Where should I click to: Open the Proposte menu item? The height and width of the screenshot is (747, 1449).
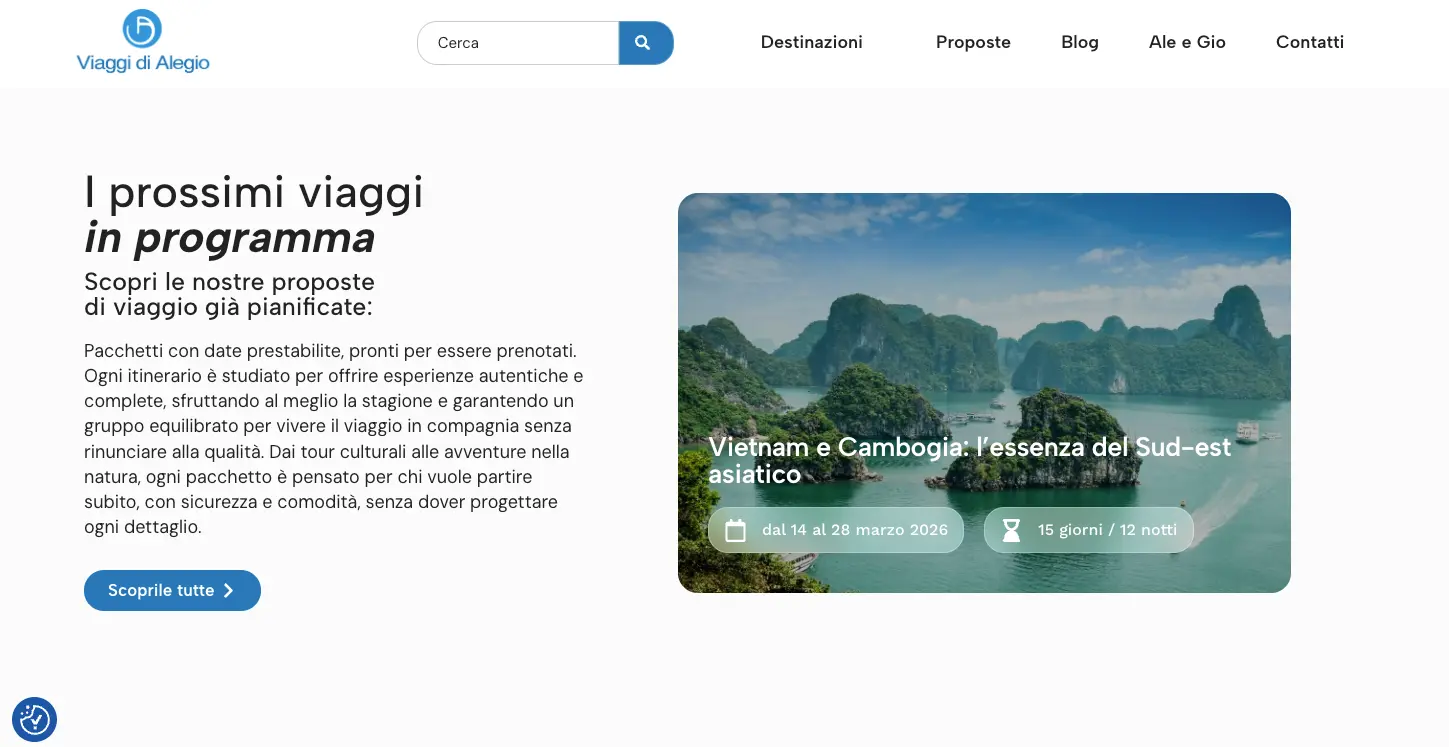[x=973, y=42]
